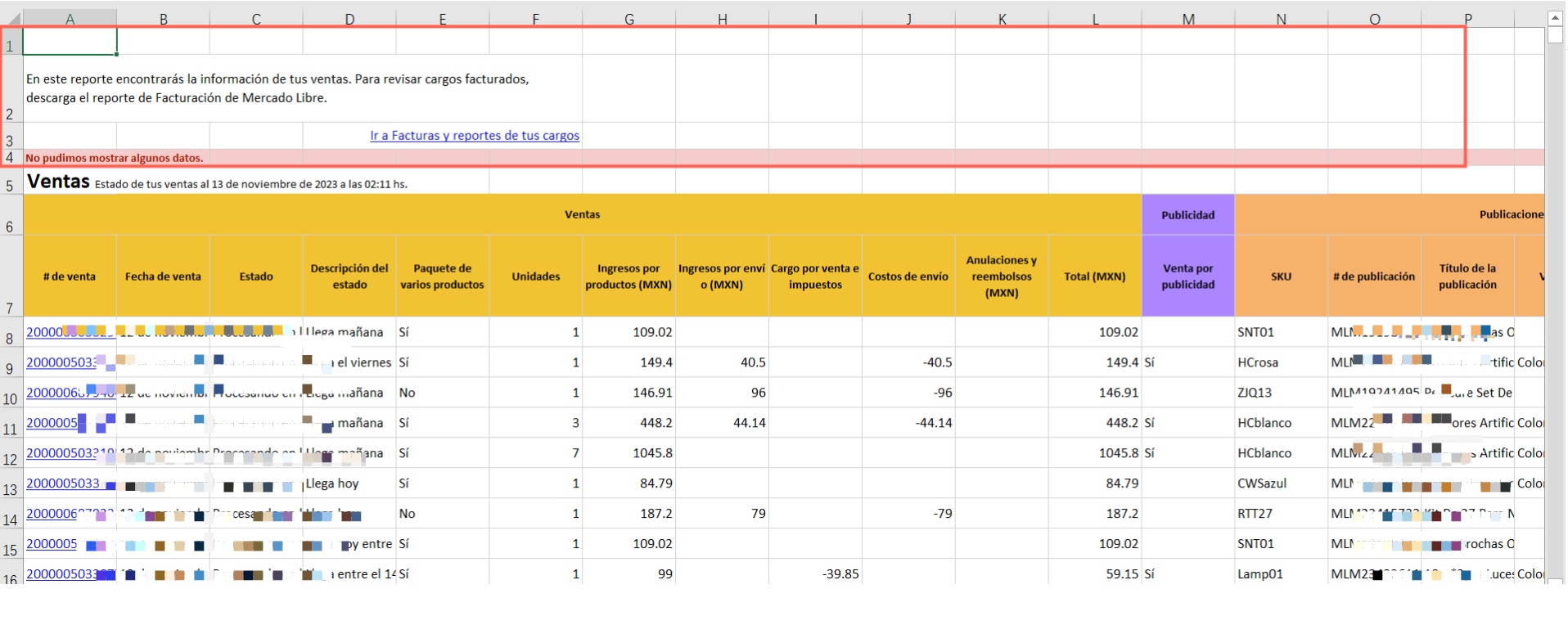Click the yellow Ventas group header cell
The width and height of the screenshot is (1568, 625).
[x=582, y=214]
